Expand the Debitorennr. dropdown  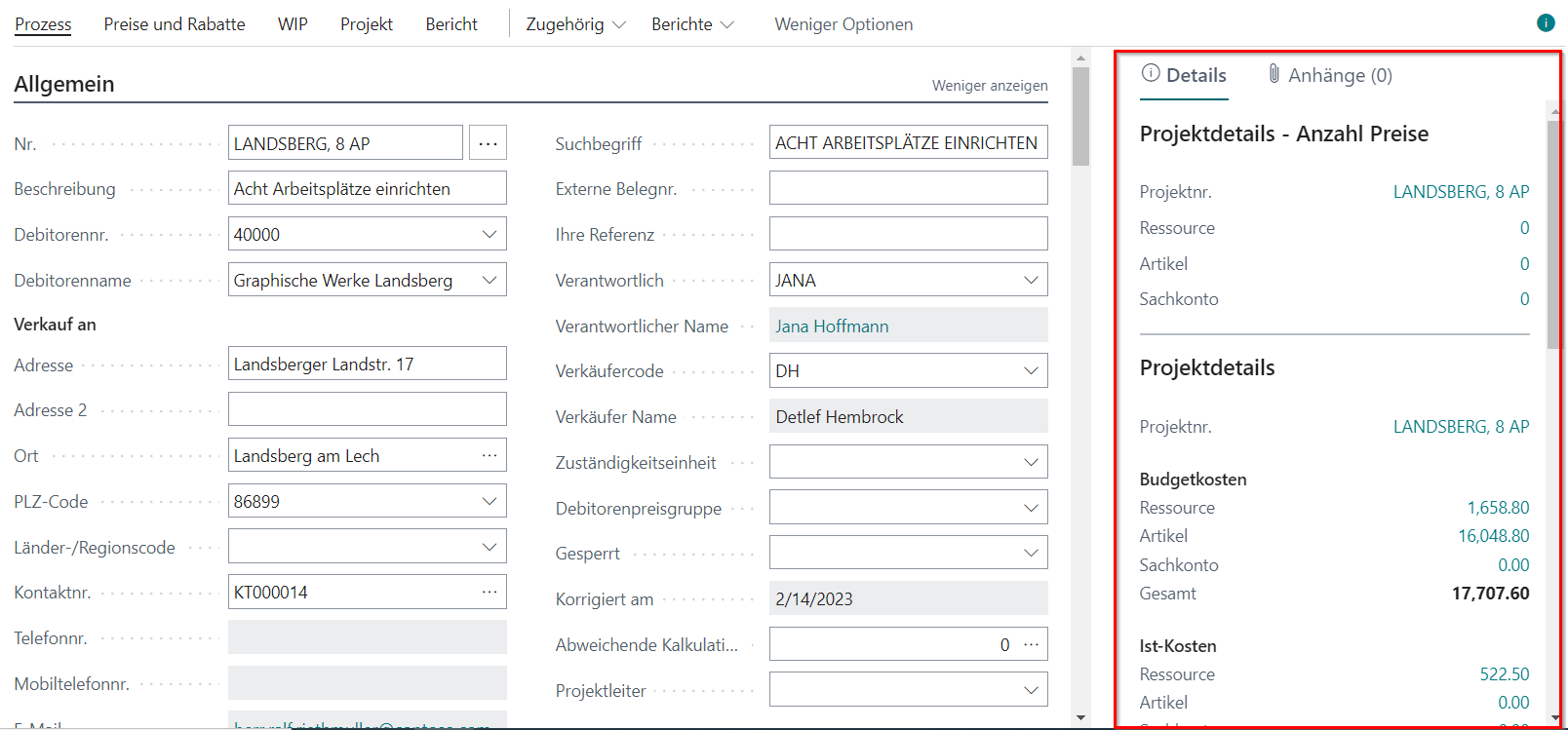pyautogui.click(x=489, y=234)
